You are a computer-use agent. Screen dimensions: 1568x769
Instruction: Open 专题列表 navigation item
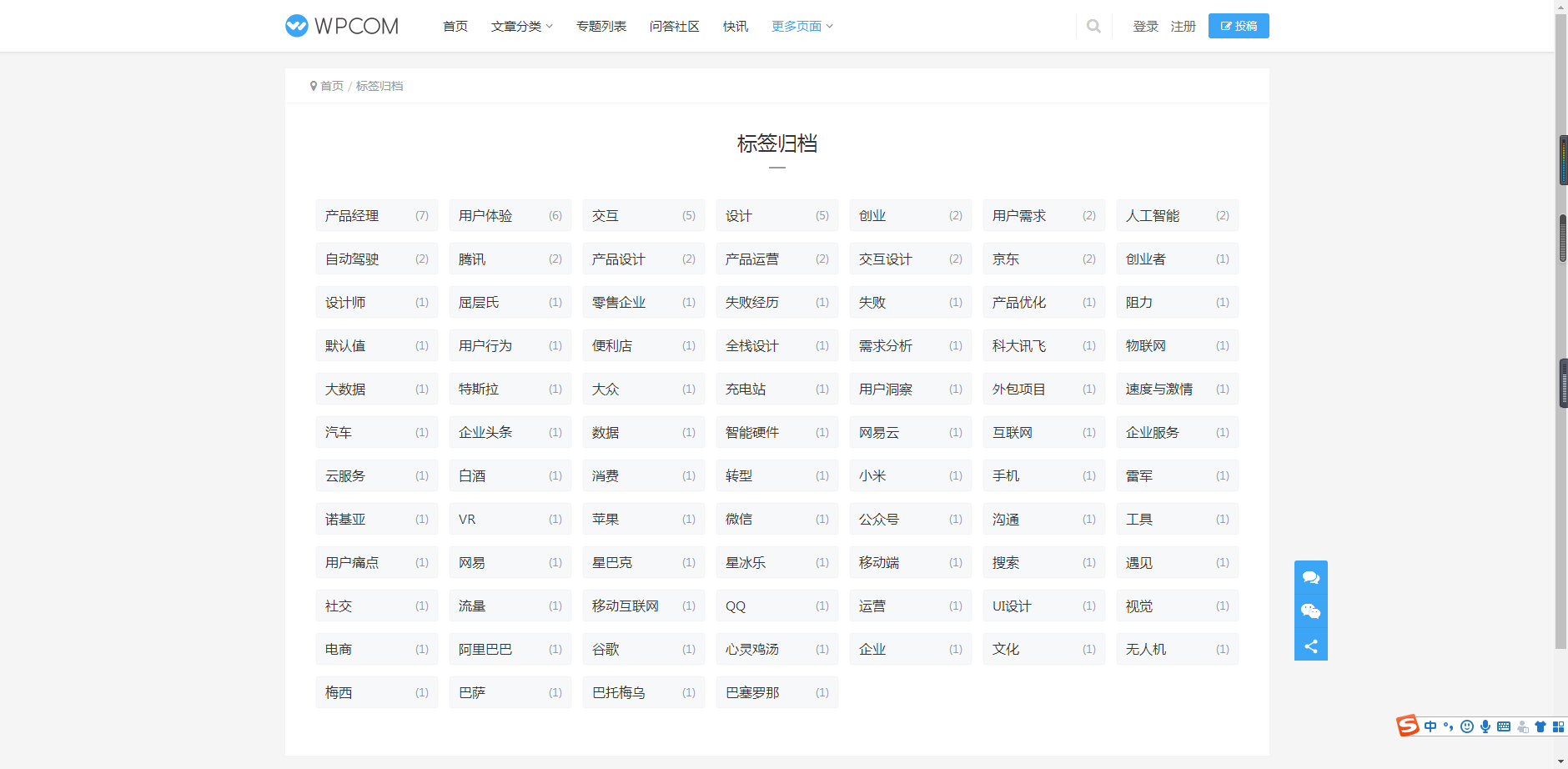pyautogui.click(x=601, y=27)
